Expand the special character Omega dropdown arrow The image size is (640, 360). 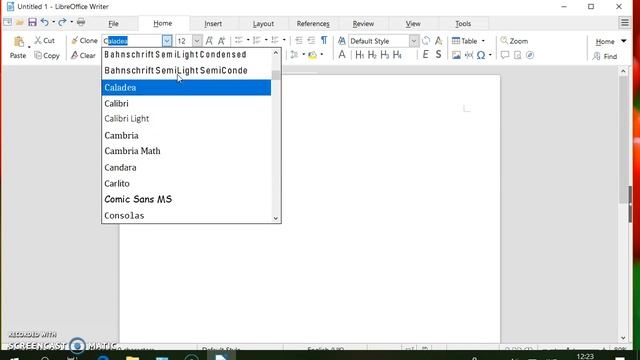click(490, 55)
